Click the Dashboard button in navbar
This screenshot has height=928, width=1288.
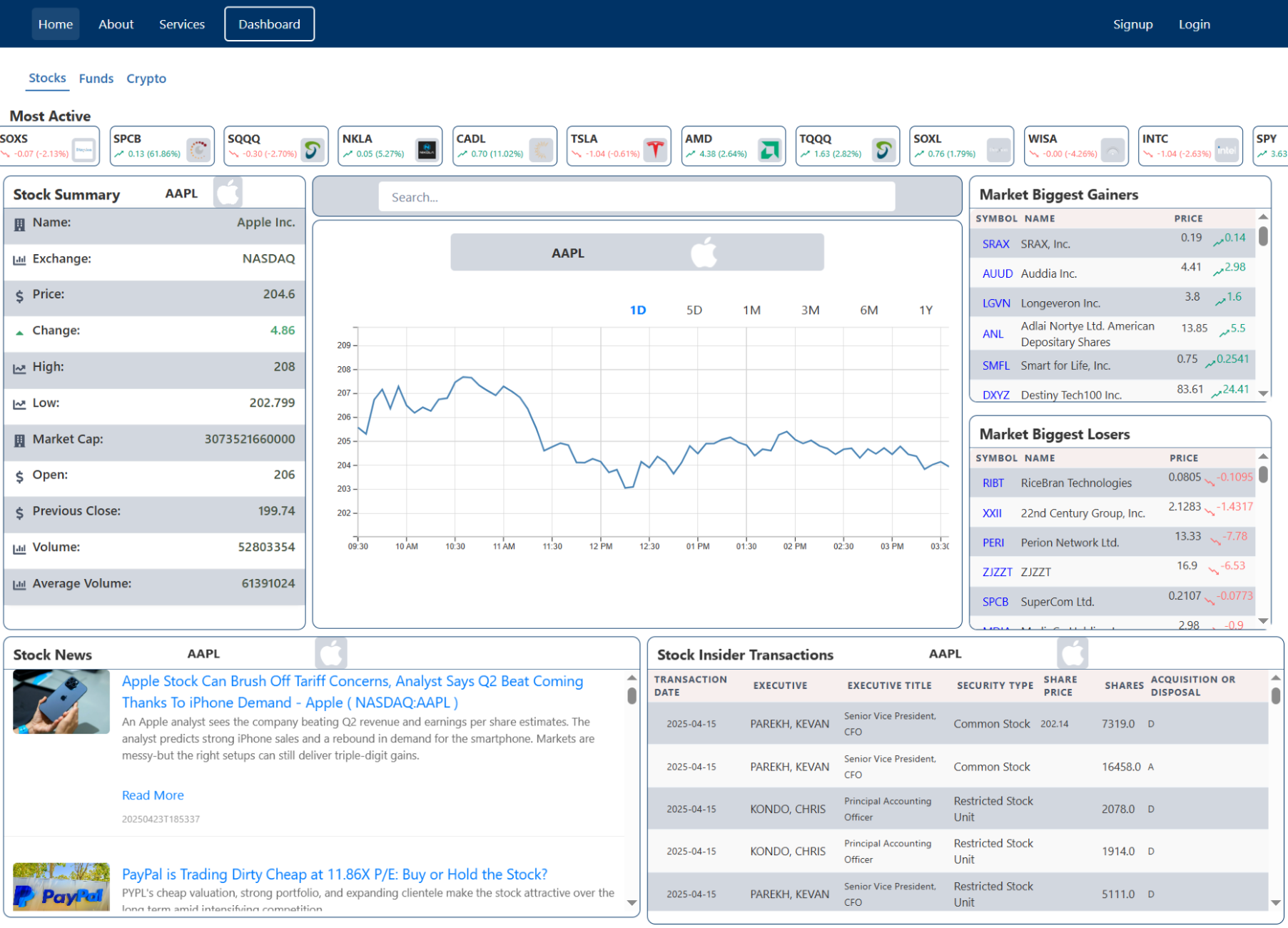pyautogui.click(x=269, y=24)
